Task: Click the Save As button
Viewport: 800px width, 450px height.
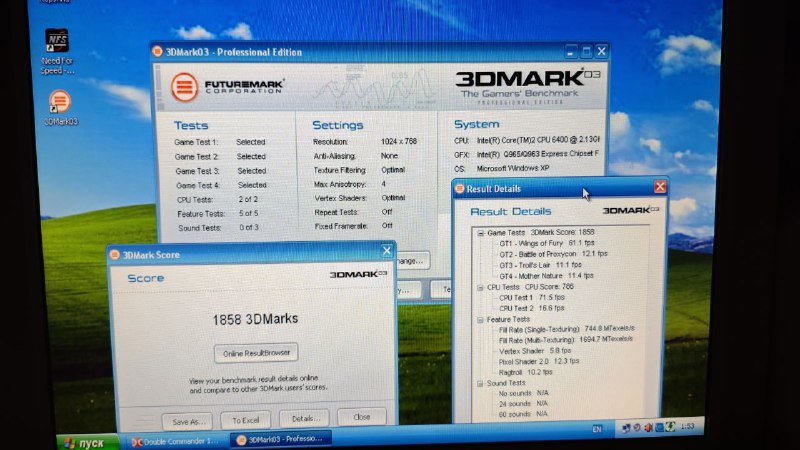Action: click(x=187, y=422)
